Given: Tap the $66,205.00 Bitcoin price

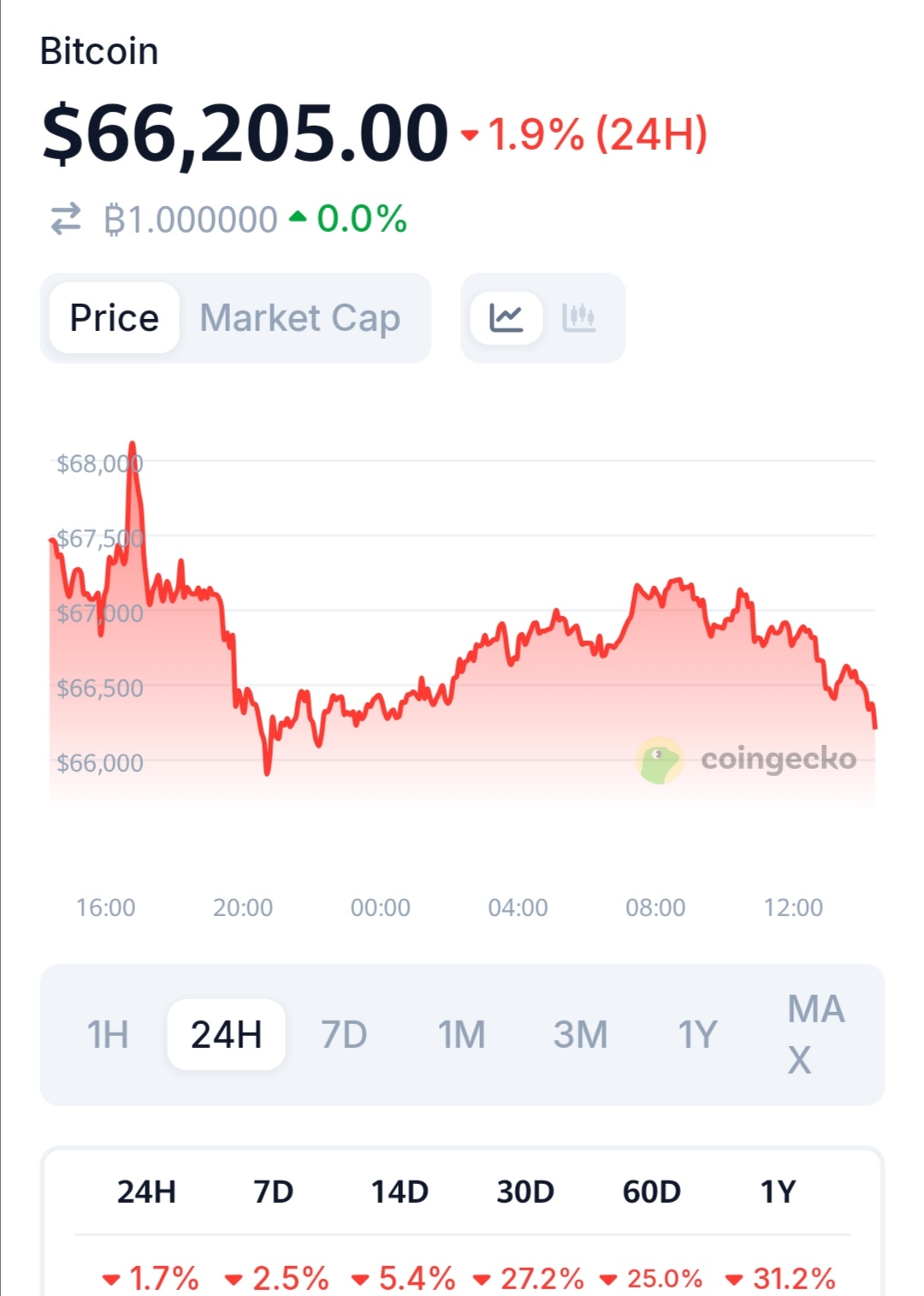Looking at the screenshot, I should point(245,133).
